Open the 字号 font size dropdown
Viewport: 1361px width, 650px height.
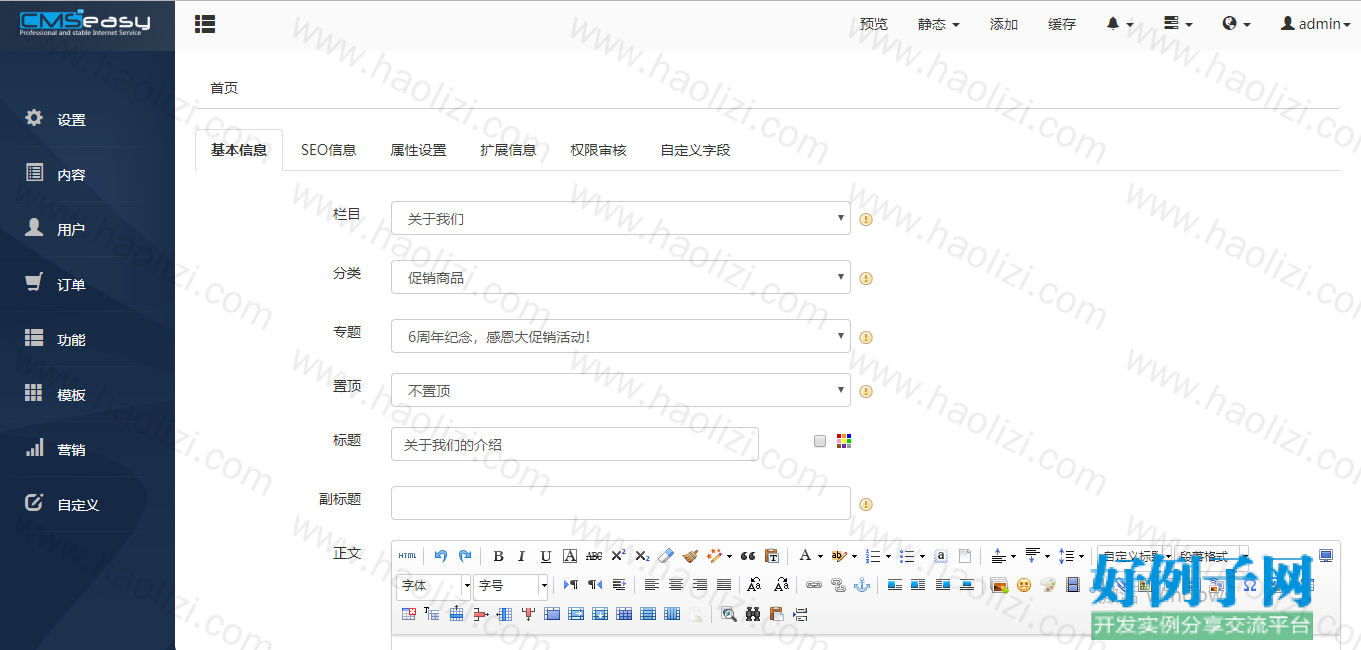coord(511,585)
